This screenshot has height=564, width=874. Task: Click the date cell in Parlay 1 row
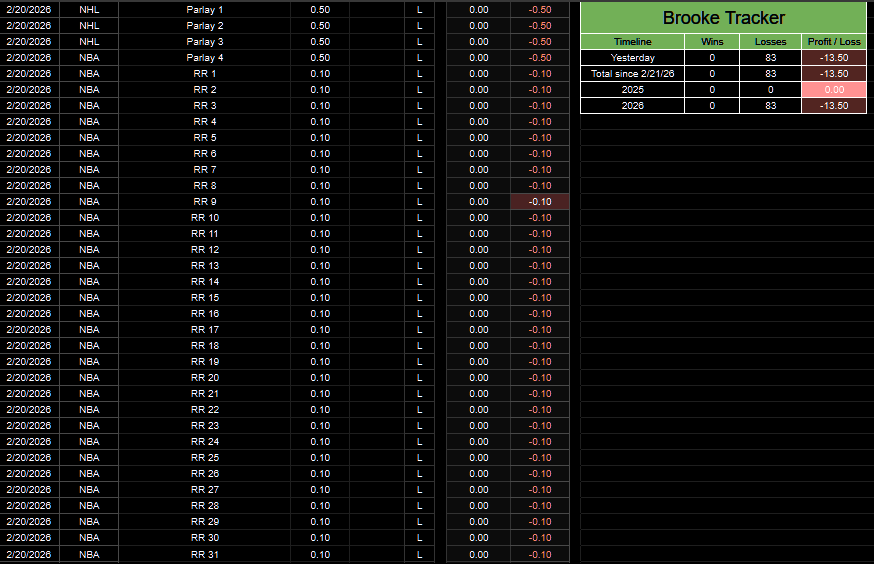29,10
